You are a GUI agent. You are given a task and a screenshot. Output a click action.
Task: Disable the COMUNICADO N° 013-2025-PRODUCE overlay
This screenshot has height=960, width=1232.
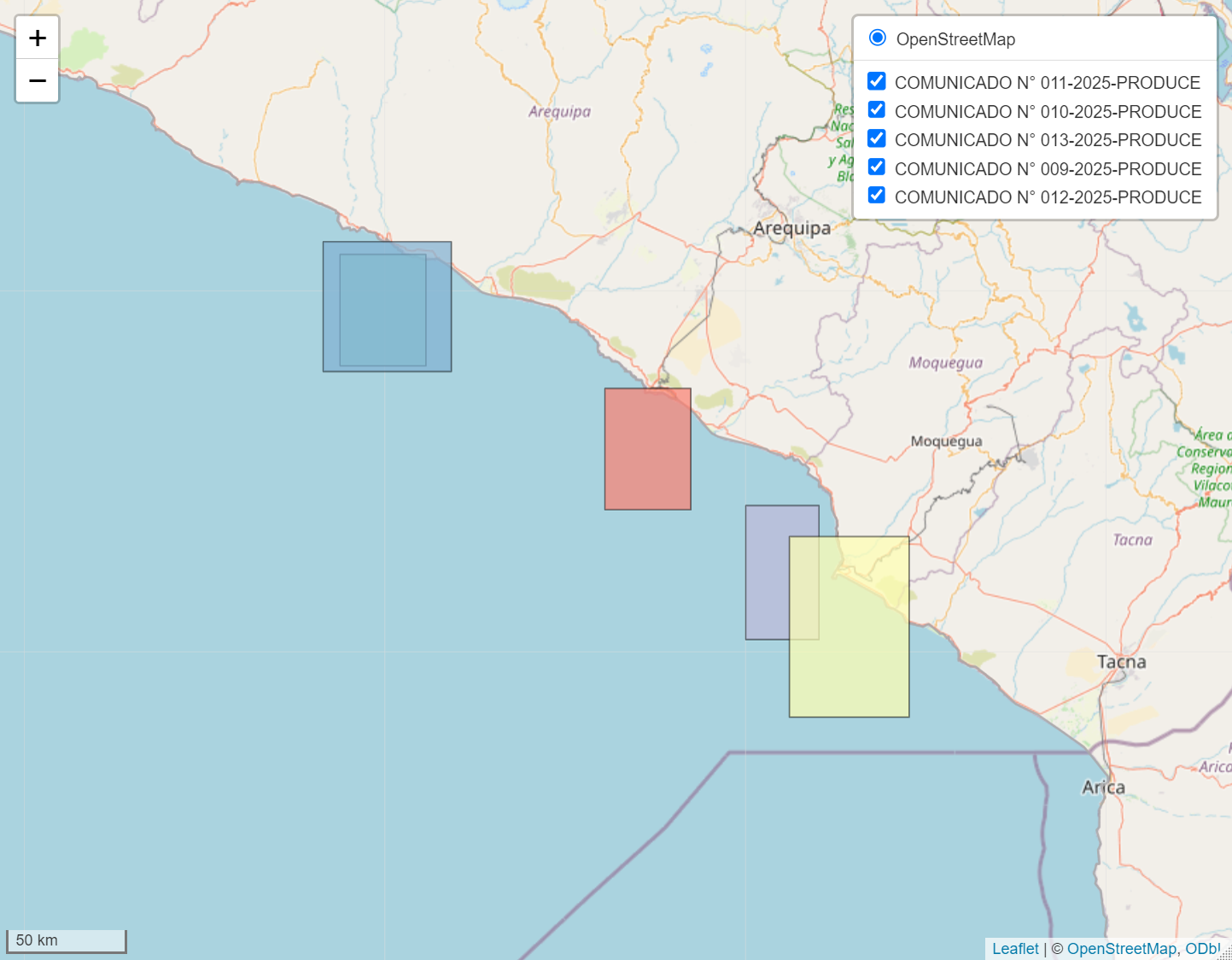(x=877, y=138)
